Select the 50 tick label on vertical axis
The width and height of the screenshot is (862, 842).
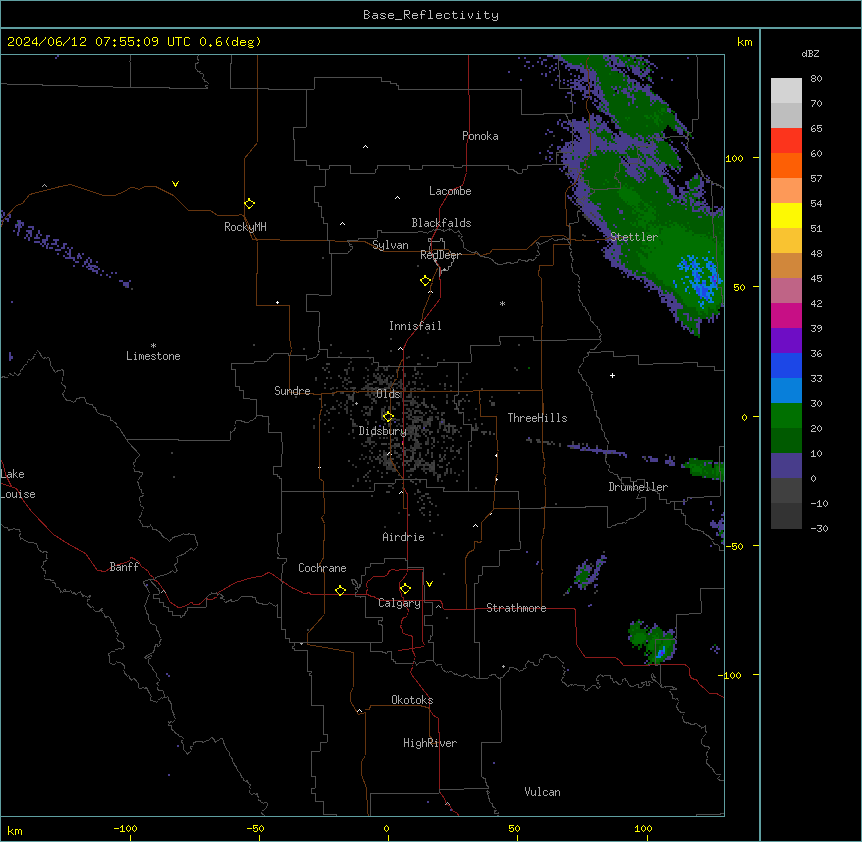739,287
